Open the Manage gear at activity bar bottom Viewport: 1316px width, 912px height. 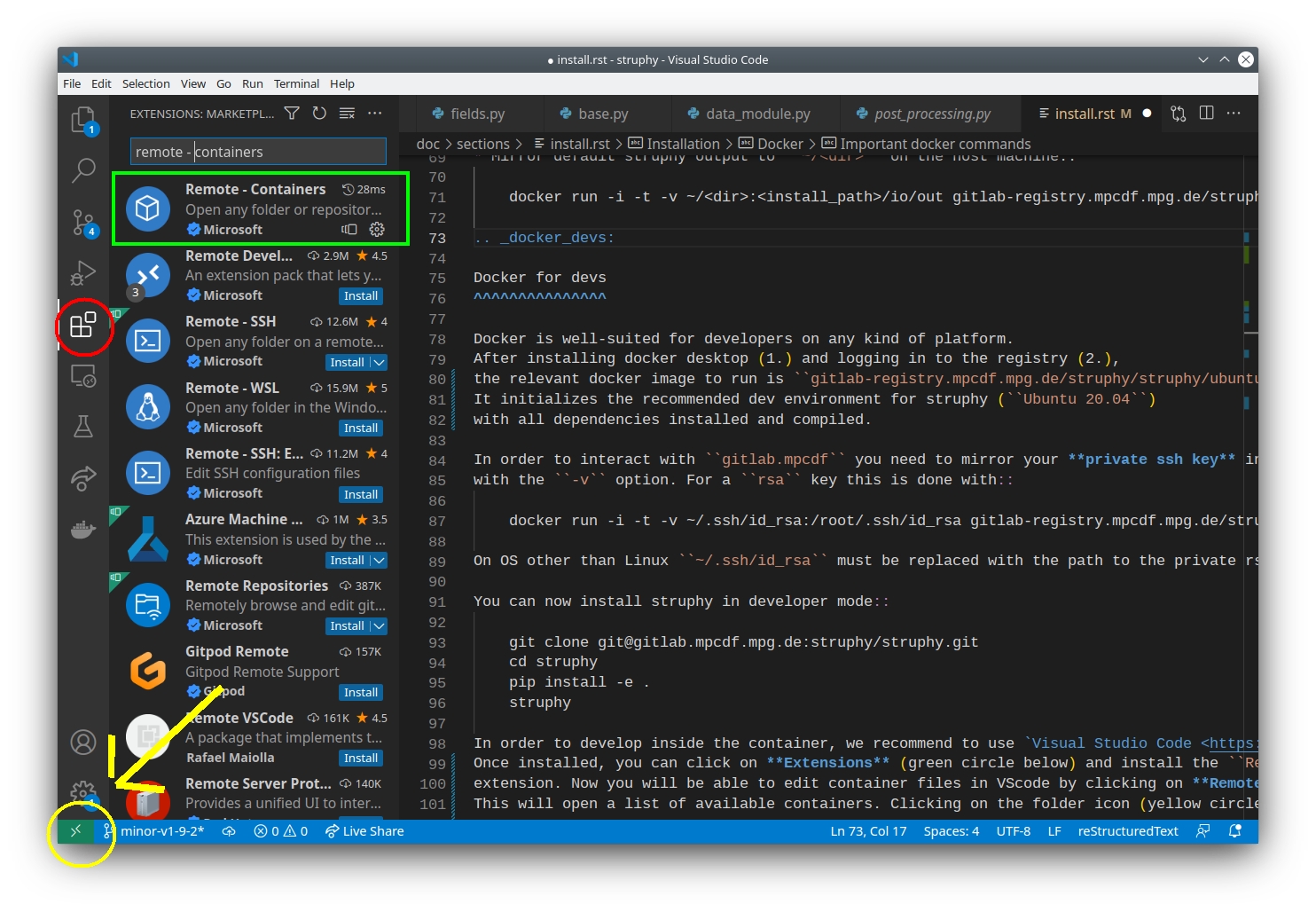point(83,790)
